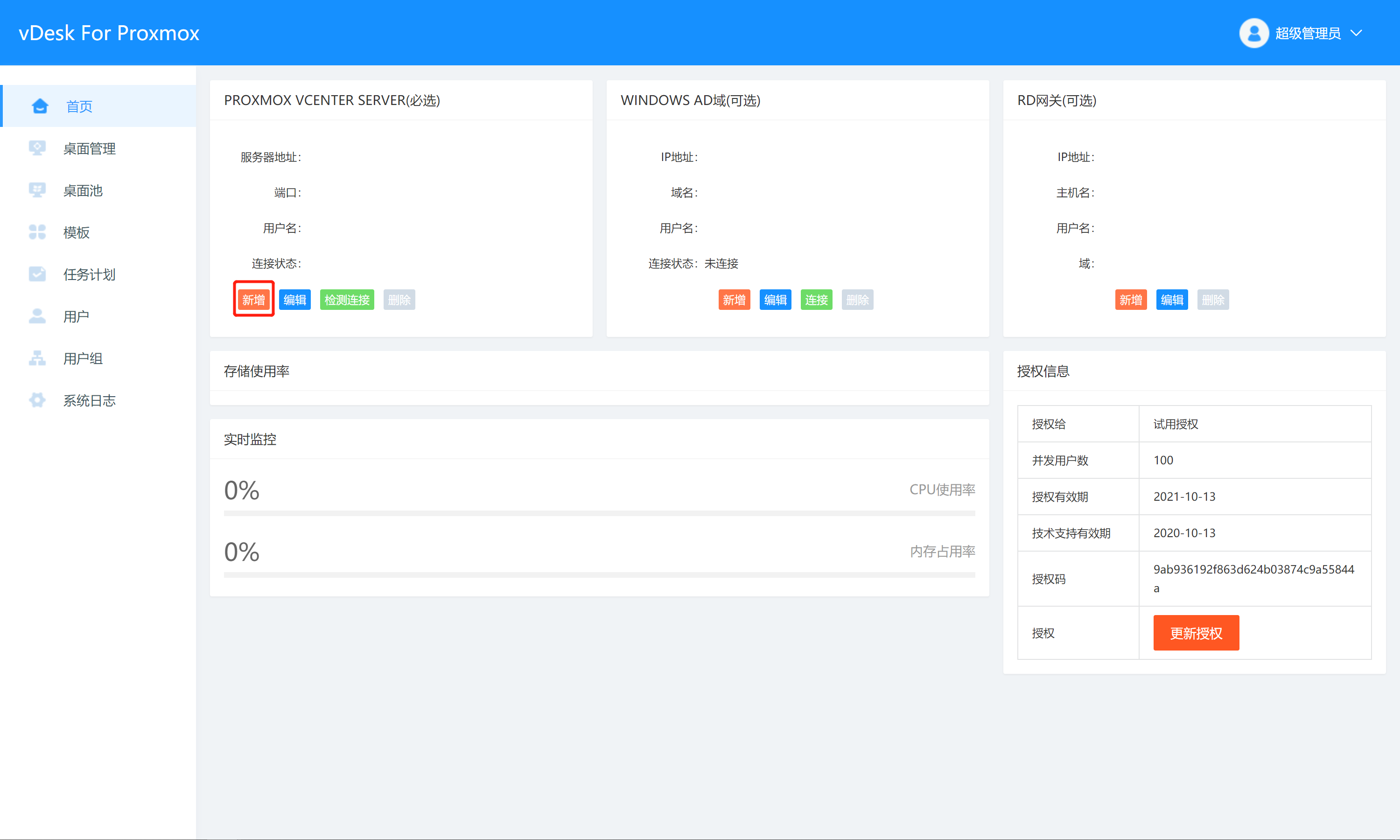Image resolution: width=1400 pixels, height=840 pixels.
Task: Open the 任务计划 menu item
Action: [99, 274]
